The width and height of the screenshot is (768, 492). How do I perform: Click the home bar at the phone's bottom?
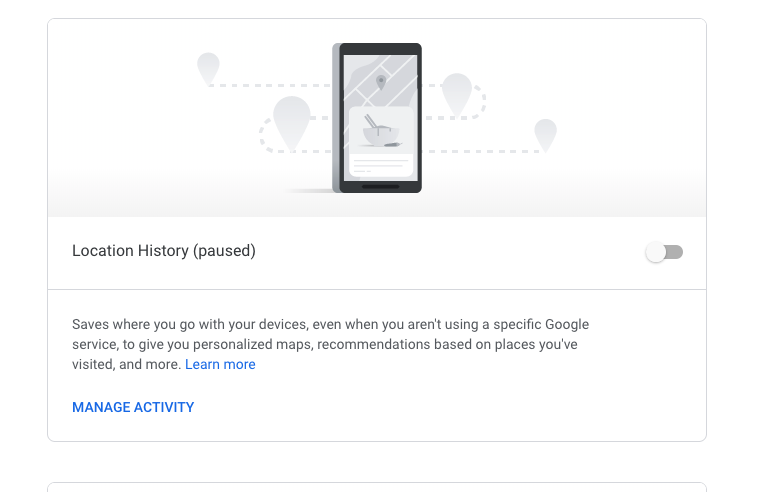[380, 186]
